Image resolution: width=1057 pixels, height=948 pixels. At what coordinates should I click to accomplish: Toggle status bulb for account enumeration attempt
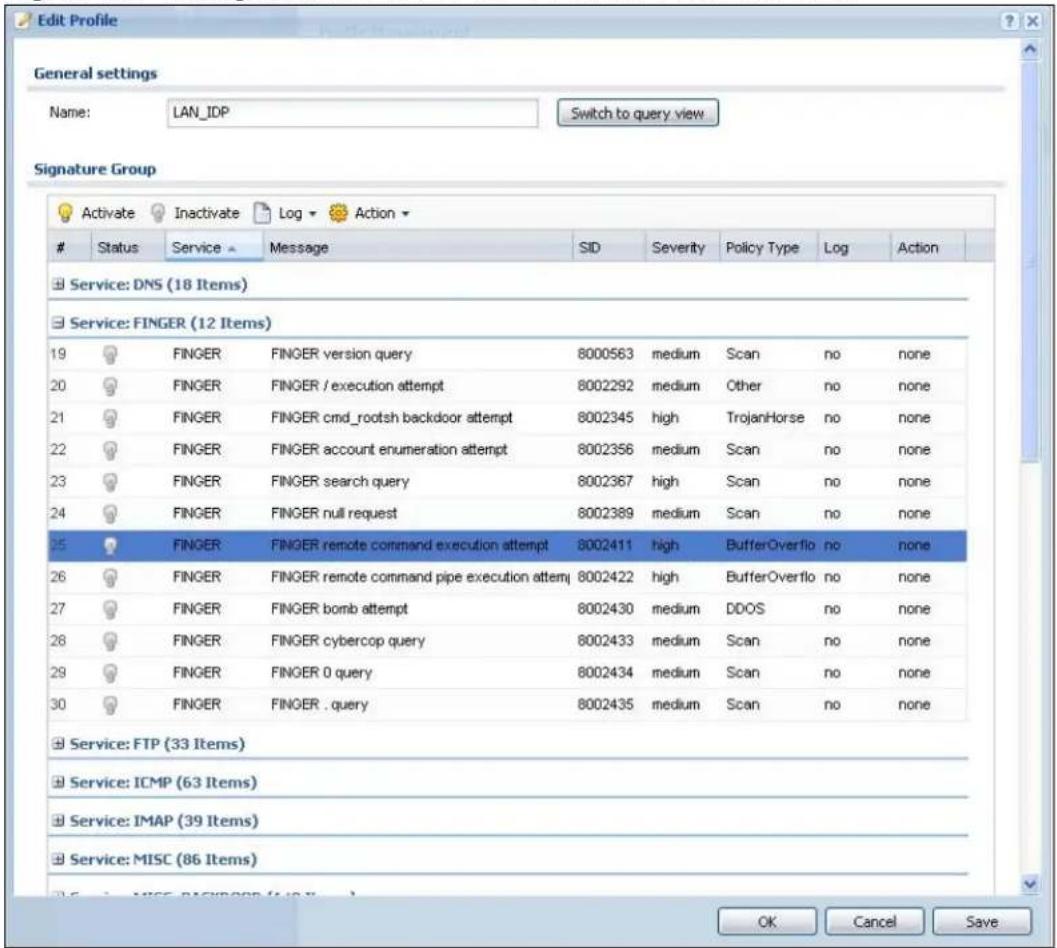tap(110, 450)
